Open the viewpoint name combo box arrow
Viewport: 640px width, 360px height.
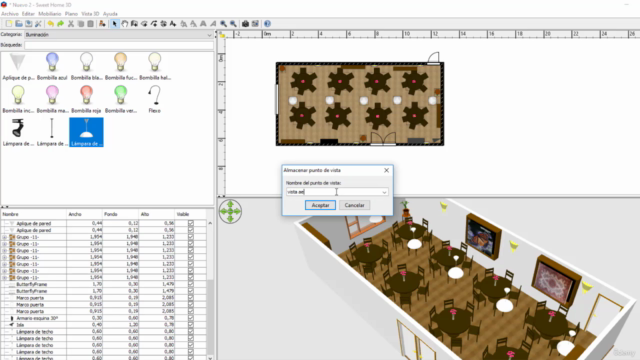point(384,192)
